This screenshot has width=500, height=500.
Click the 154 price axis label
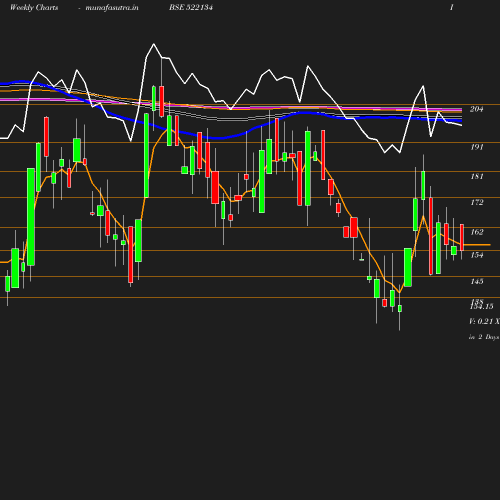477,255
